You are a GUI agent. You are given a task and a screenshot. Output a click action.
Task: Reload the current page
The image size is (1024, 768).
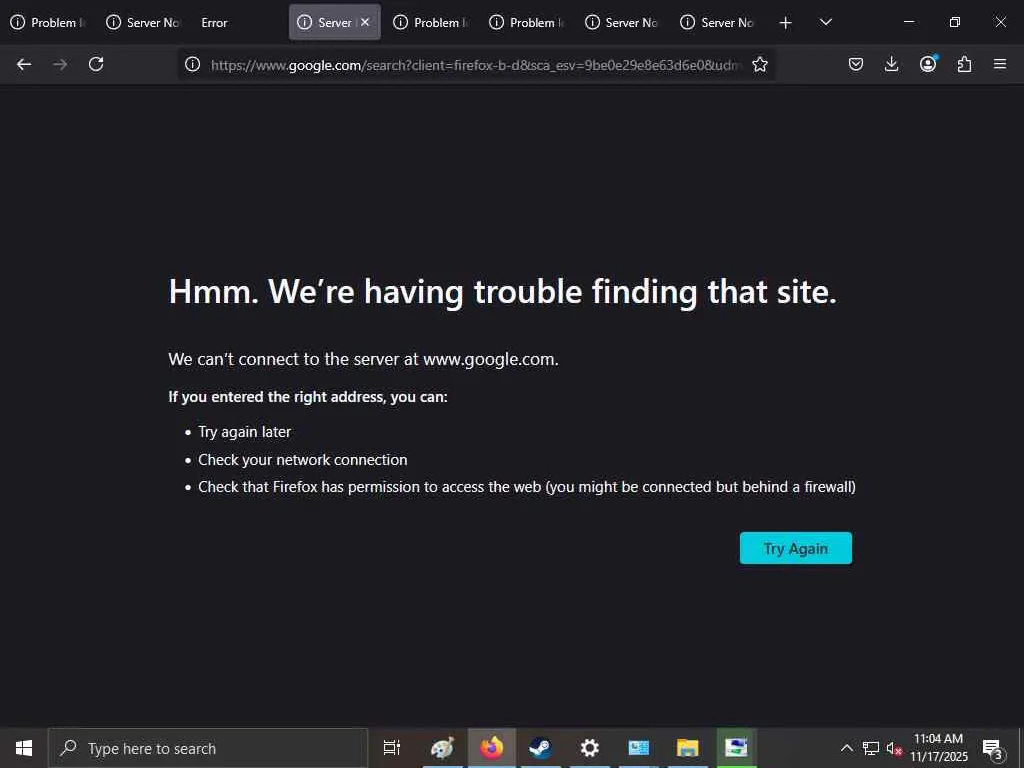point(96,64)
